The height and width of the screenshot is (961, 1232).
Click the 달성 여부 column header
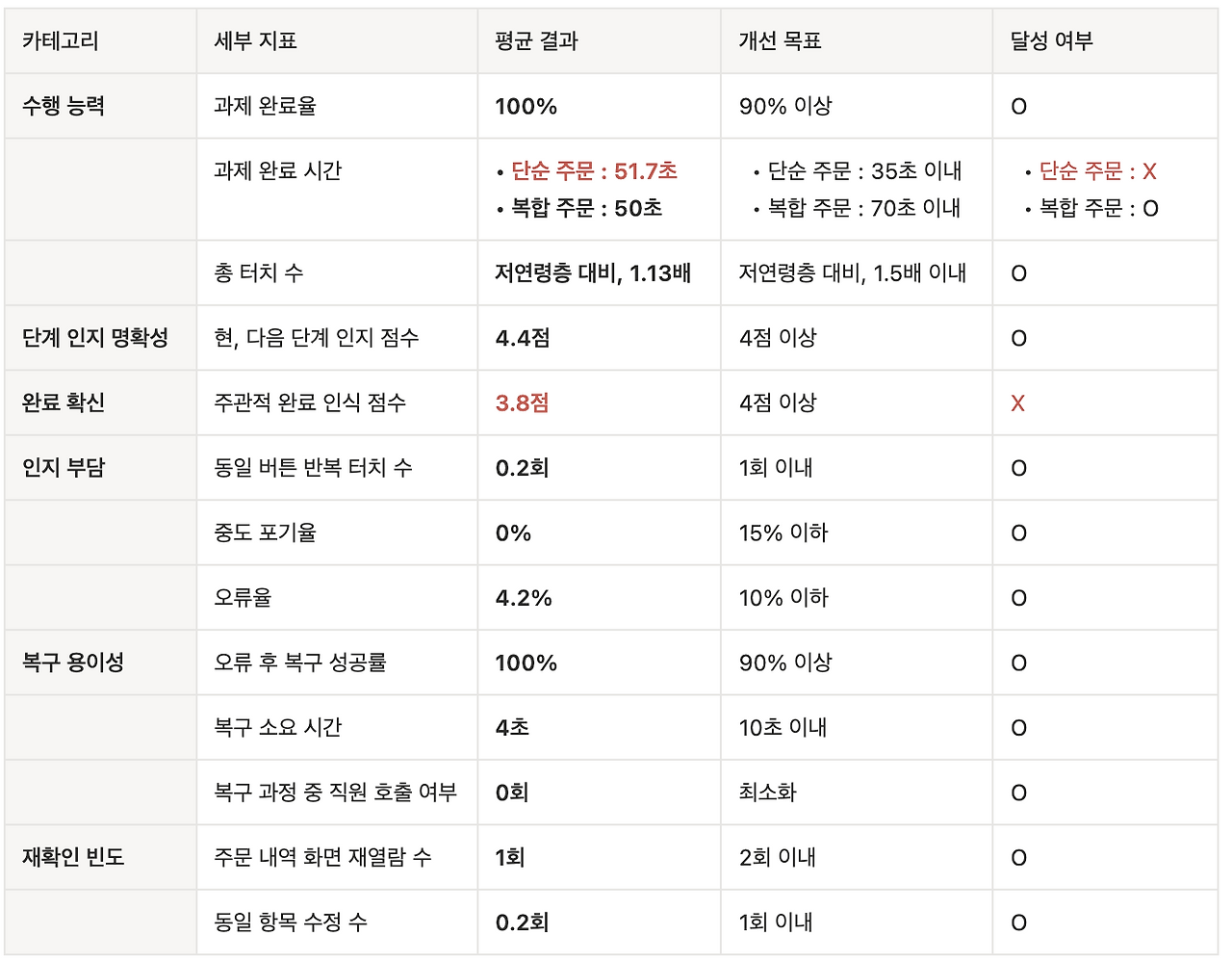[1105, 41]
